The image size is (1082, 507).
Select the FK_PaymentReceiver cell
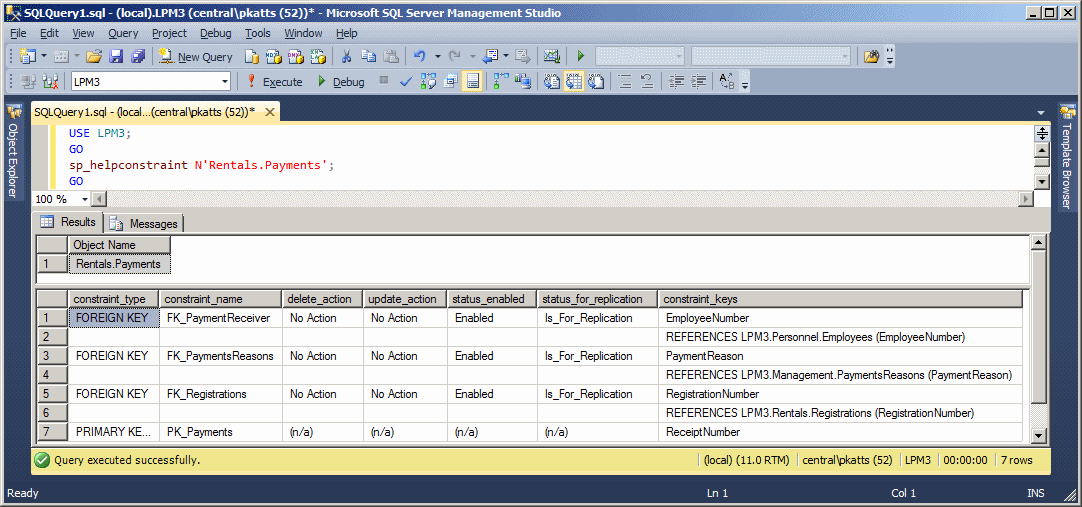point(220,318)
